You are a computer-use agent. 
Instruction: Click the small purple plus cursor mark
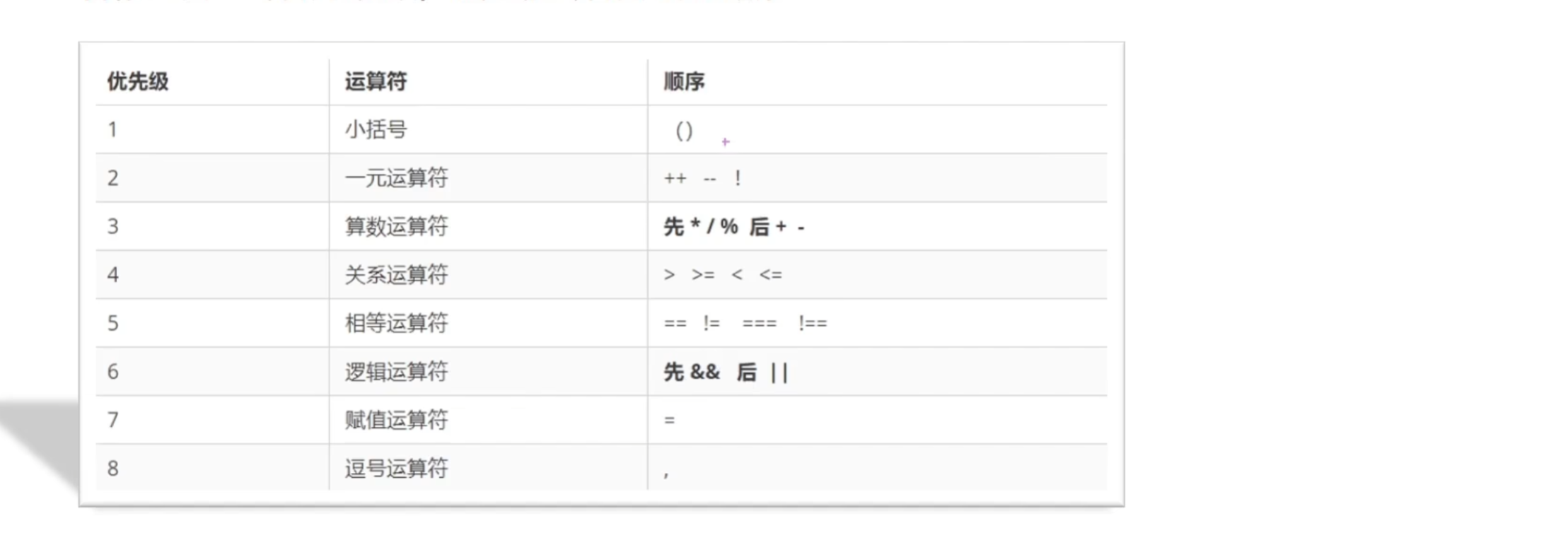pyautogui.click(x=726, y=142)
